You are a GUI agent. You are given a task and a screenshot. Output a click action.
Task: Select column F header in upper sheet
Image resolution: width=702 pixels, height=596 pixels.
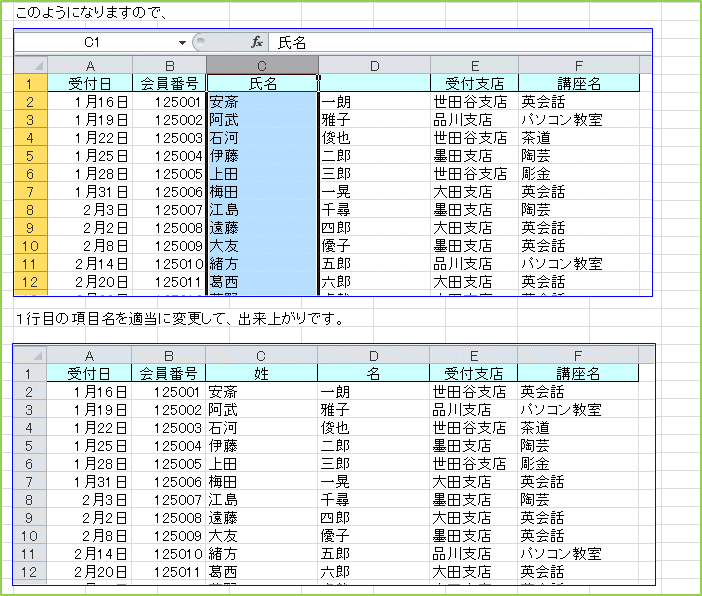[579, 66]
